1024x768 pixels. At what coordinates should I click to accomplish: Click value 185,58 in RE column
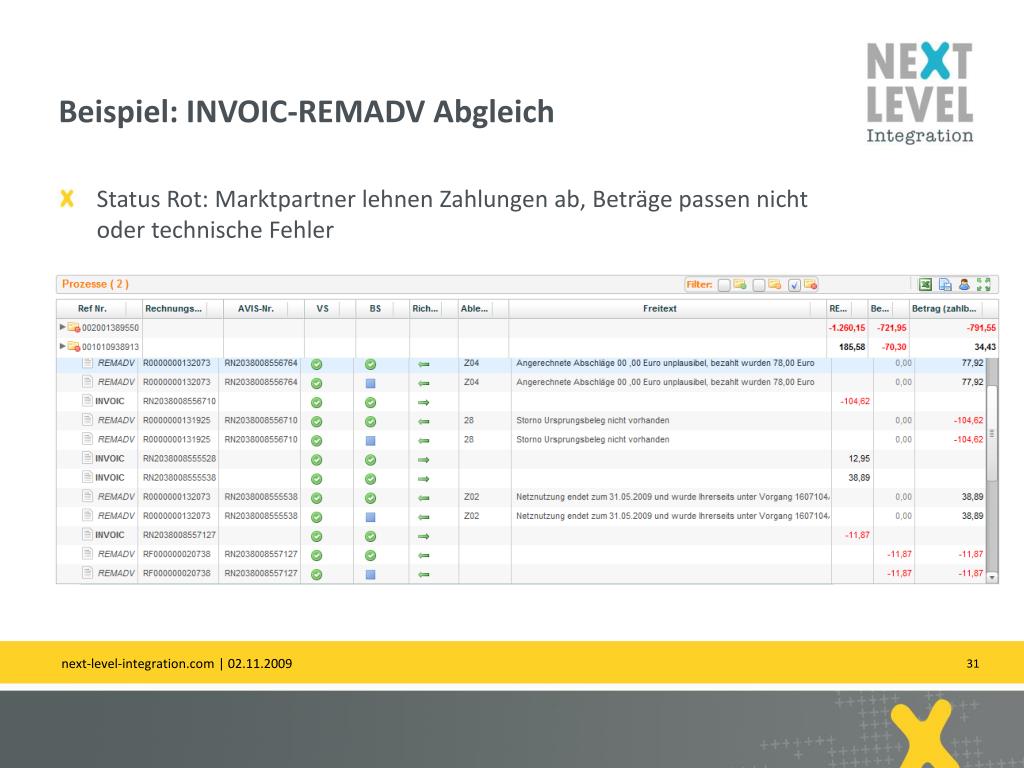(852, 347)
